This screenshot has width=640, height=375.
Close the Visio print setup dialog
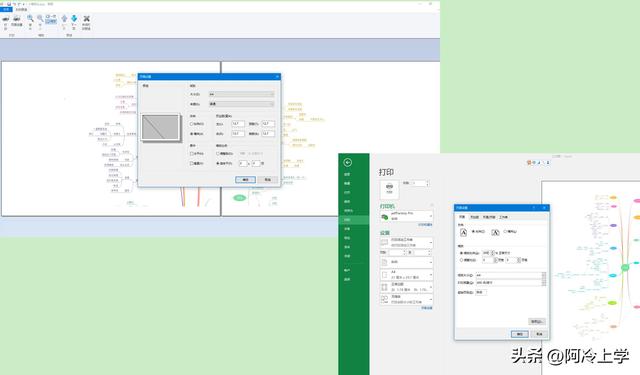click(x=278, y=76)
